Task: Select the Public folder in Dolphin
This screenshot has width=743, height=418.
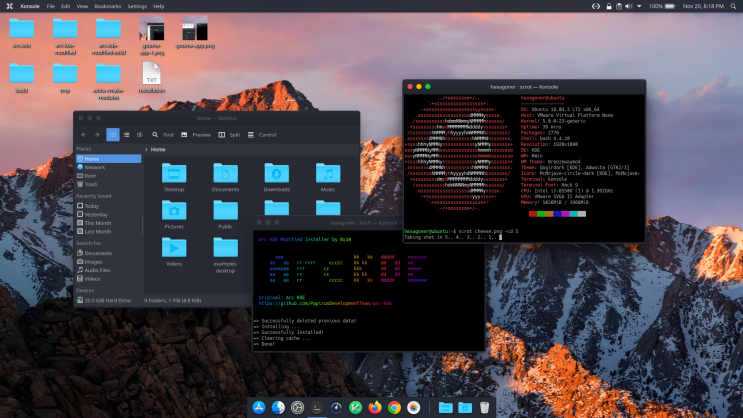Action: click(x=226, y=214)
